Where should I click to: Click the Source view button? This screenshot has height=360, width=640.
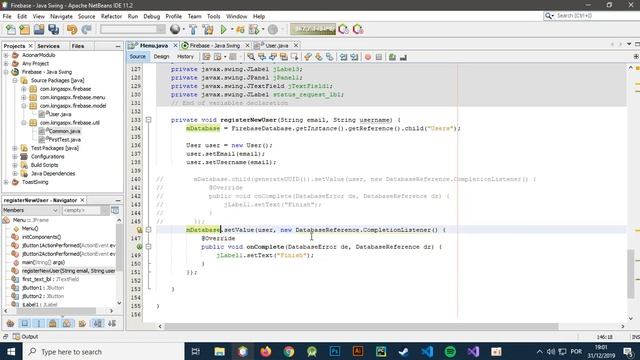[138, 57]
